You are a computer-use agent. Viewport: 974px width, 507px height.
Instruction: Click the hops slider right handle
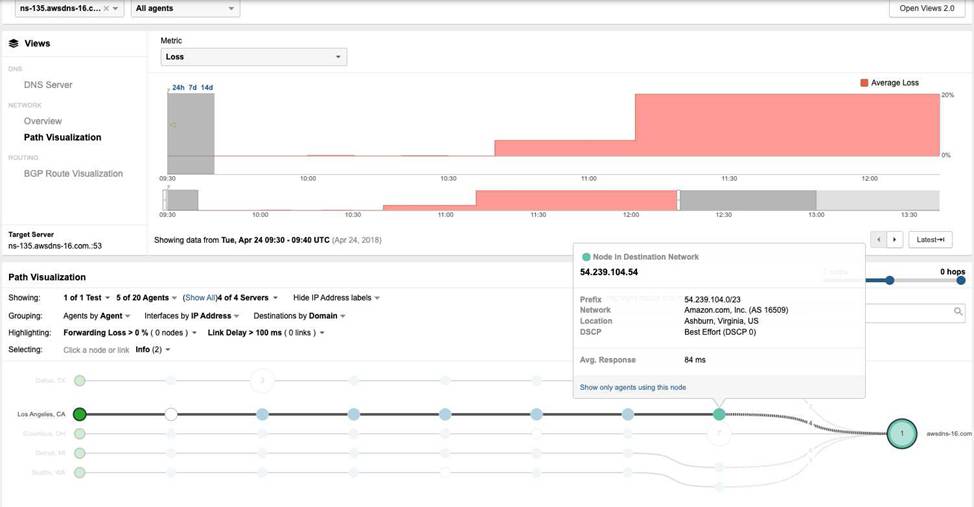(961, 280)
